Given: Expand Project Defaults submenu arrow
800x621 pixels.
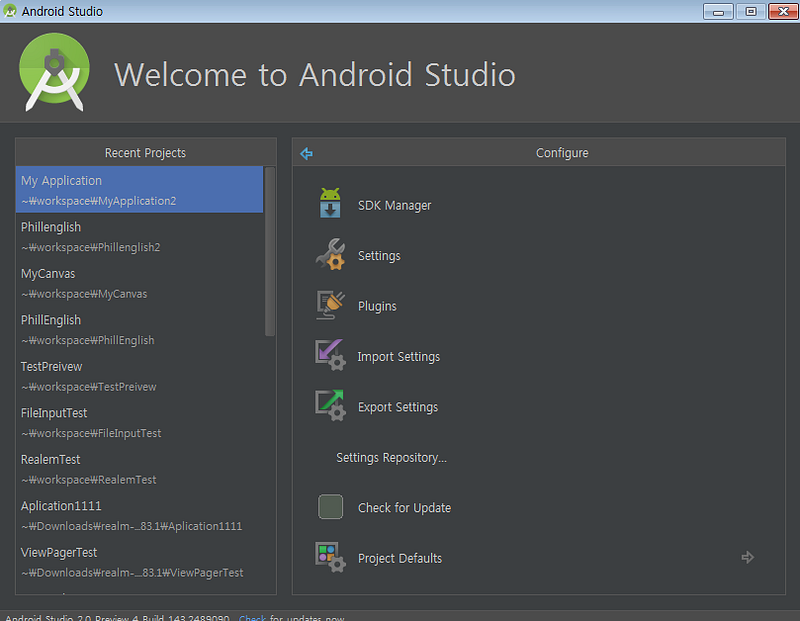Looking at the screenshot, I should (747, 557).
